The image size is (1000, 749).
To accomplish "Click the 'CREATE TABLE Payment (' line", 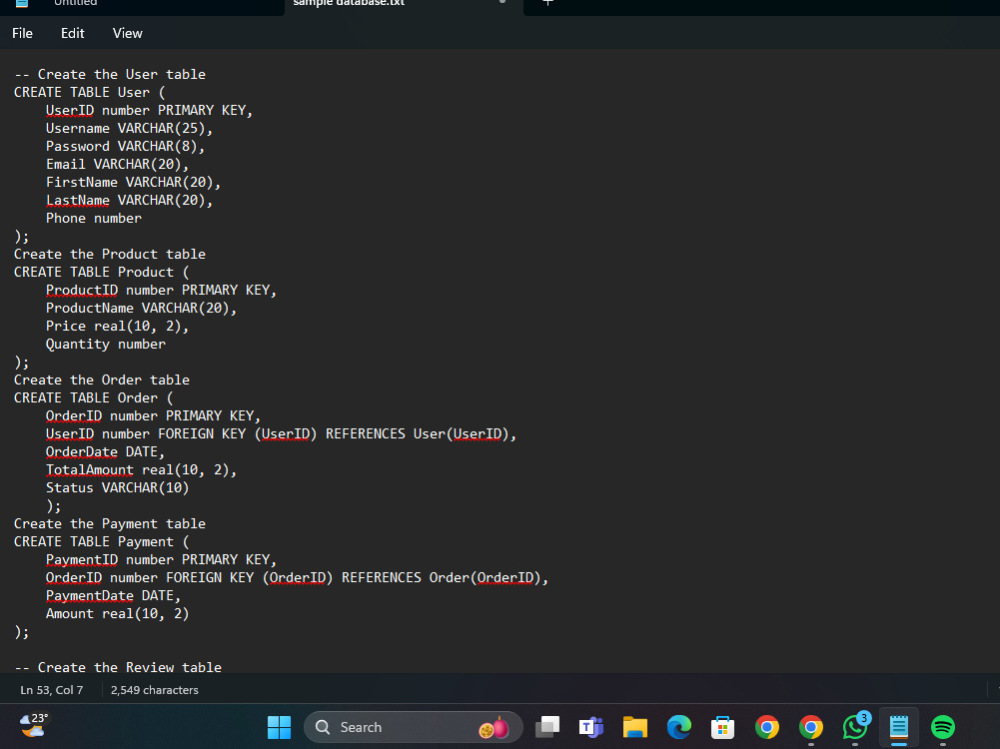I will 101,542.
